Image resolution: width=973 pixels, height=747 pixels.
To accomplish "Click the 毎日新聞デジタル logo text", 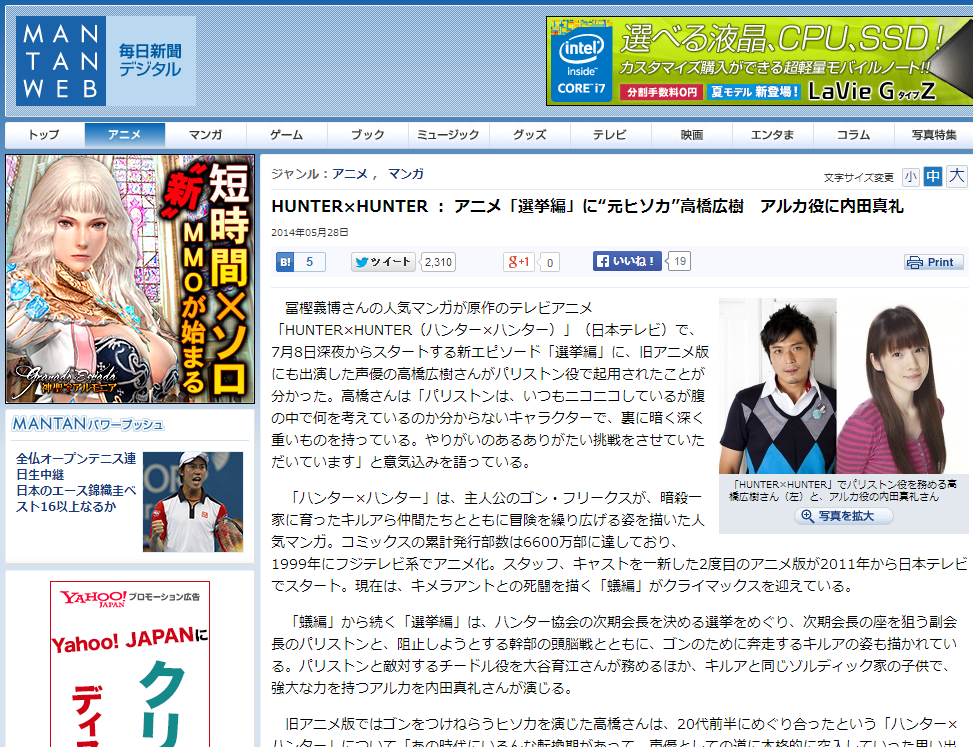I will 150,60.
